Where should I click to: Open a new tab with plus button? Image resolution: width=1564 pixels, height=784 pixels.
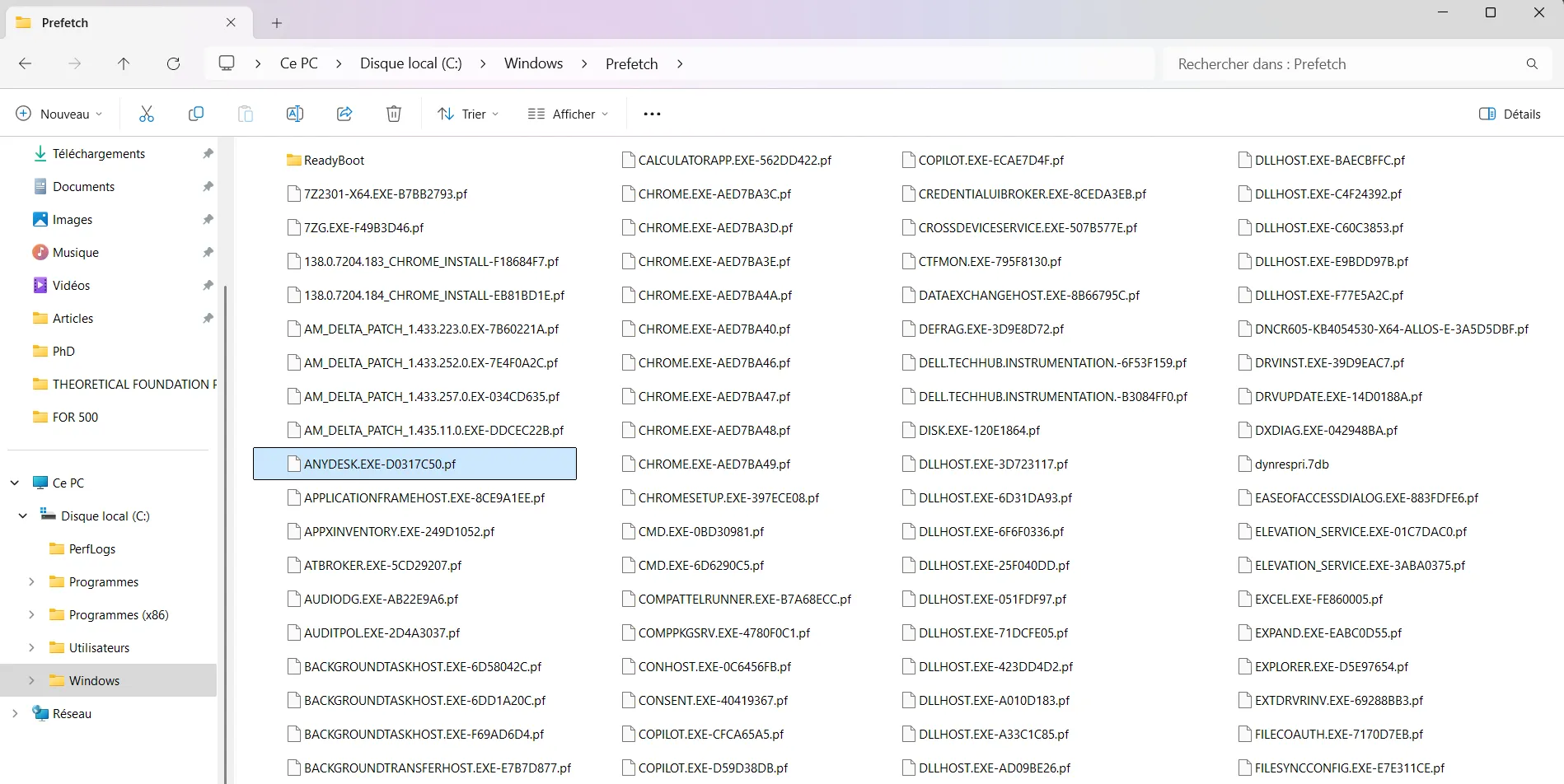[277, 23]
